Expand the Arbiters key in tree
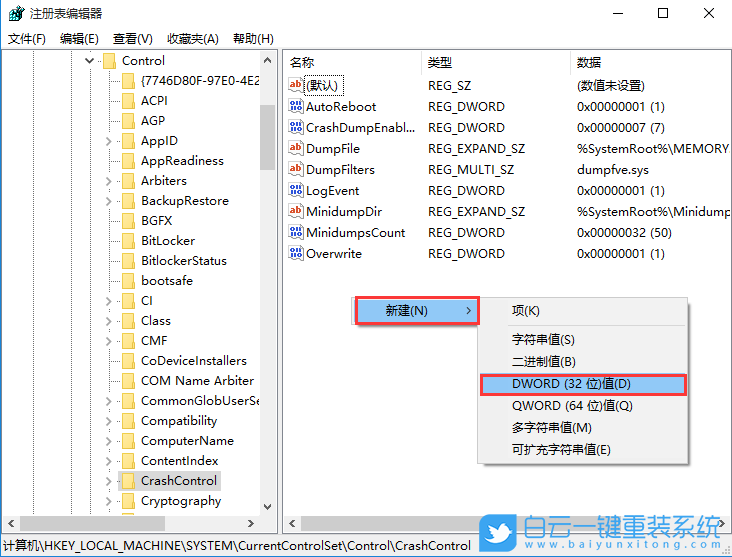 point(108,181)
